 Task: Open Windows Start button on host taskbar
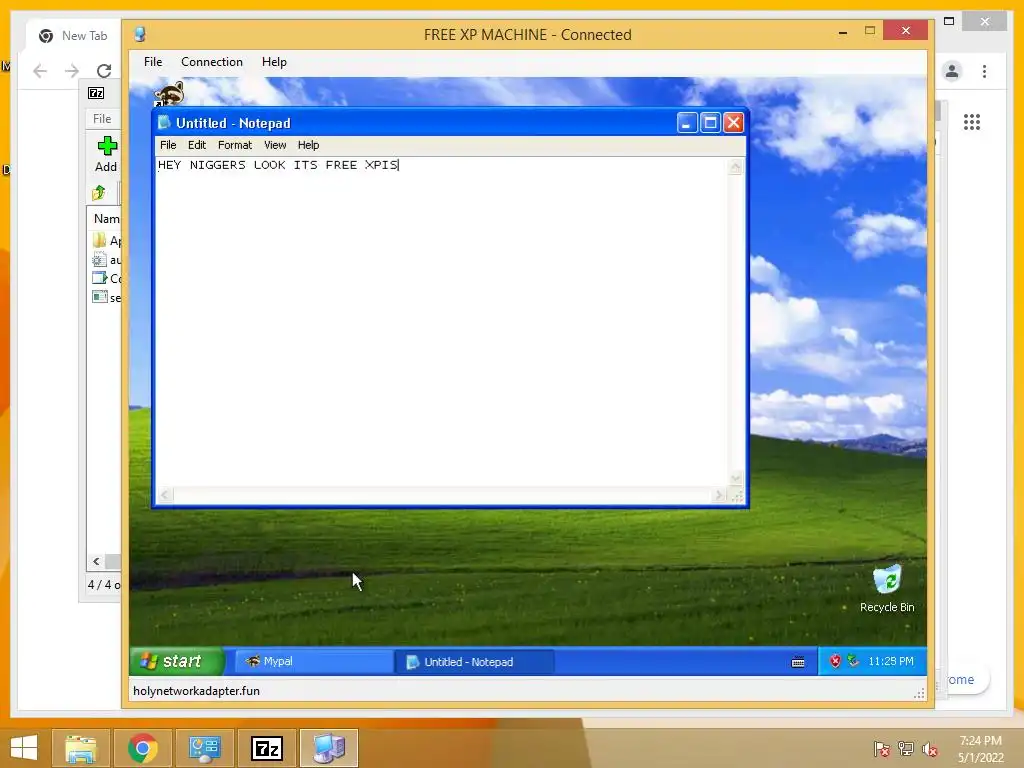click(24, 748)
